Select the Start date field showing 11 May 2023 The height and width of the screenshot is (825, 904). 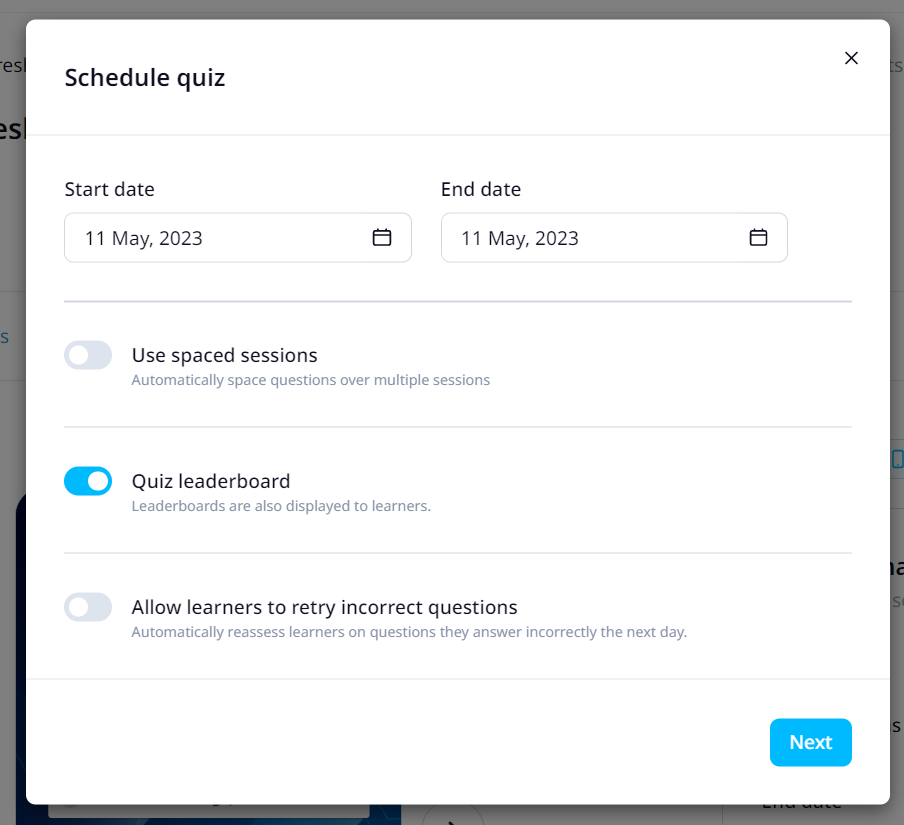200,237
